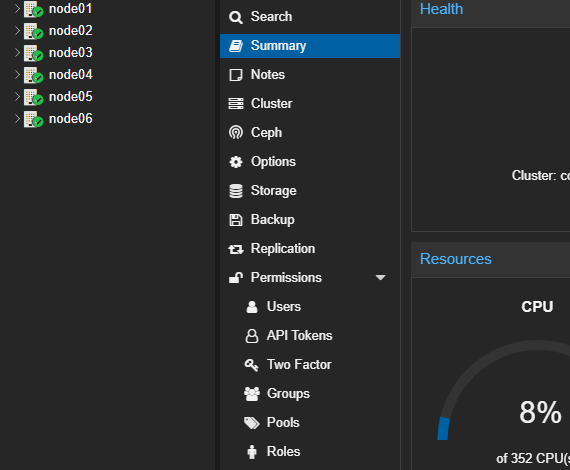Click the Backup floppy disk icon
This screenshot has height=470, width=570.
pyautogui.click(x=236, y=220)
